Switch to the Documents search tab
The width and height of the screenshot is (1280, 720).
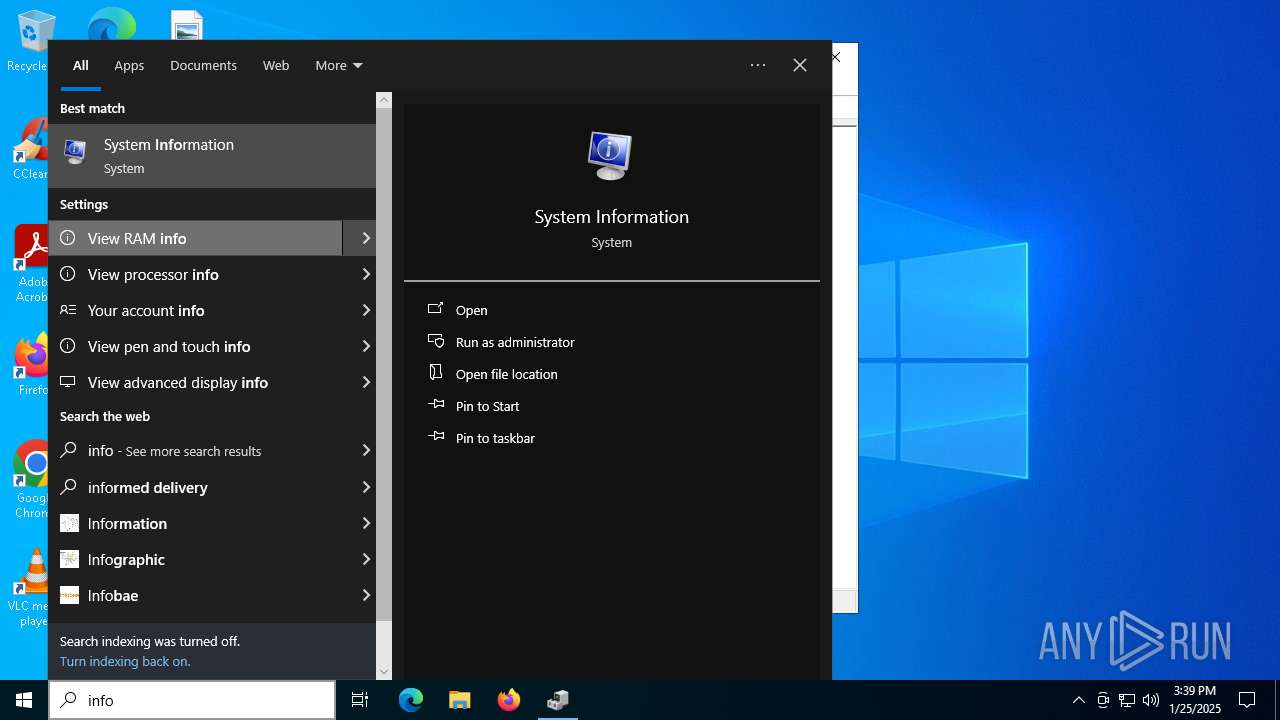click(x=203, y=65)
